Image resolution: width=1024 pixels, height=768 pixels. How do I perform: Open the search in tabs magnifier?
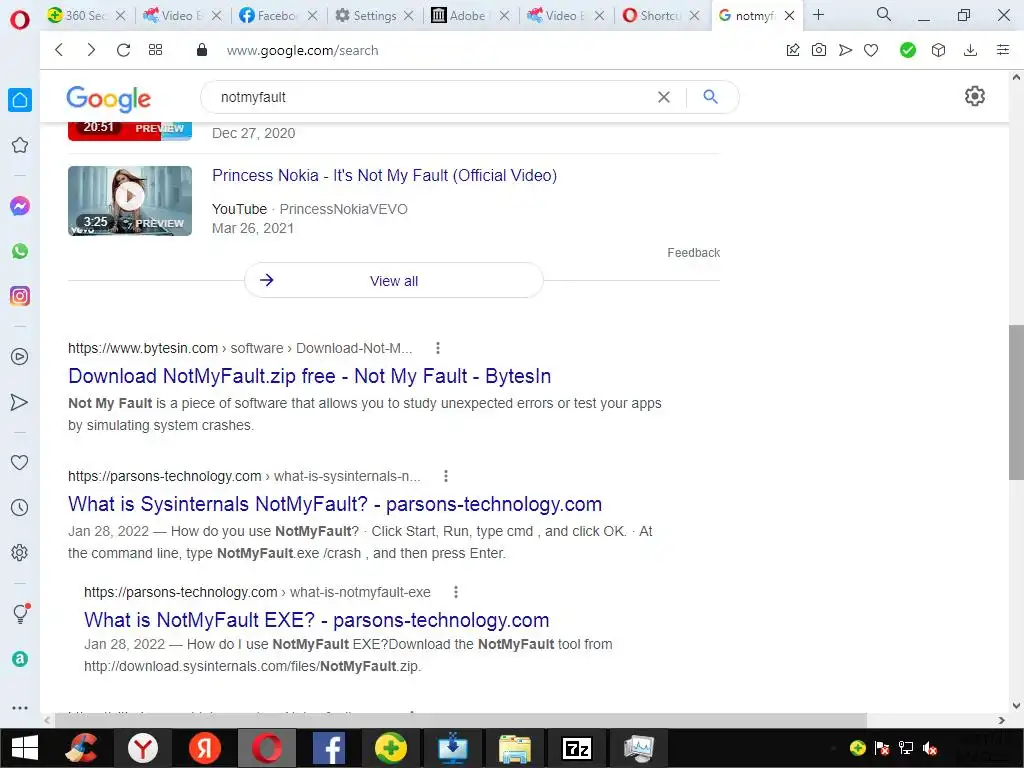tap(884, 14)
